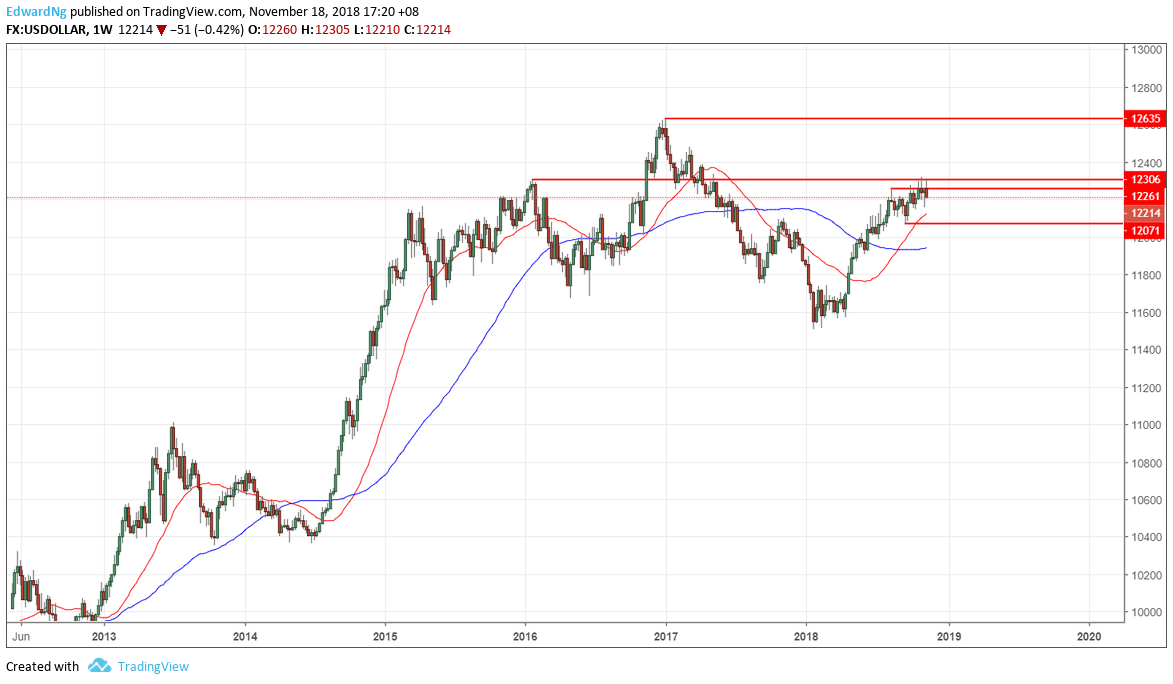Click the 10600 price axis label

click(1147, 500)
